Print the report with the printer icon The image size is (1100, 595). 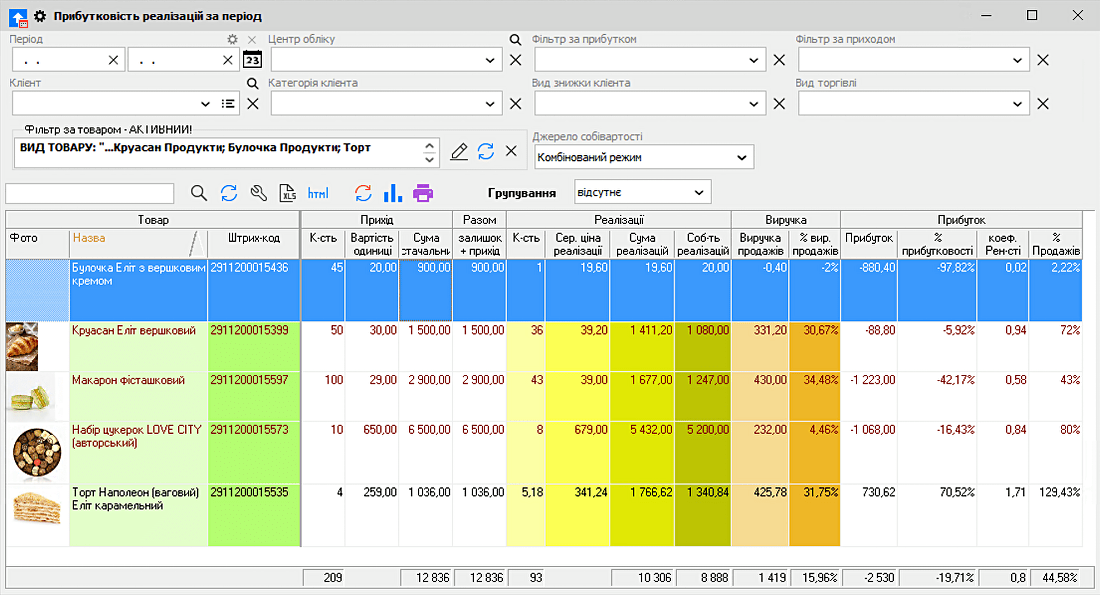click(x=423, y=193)
